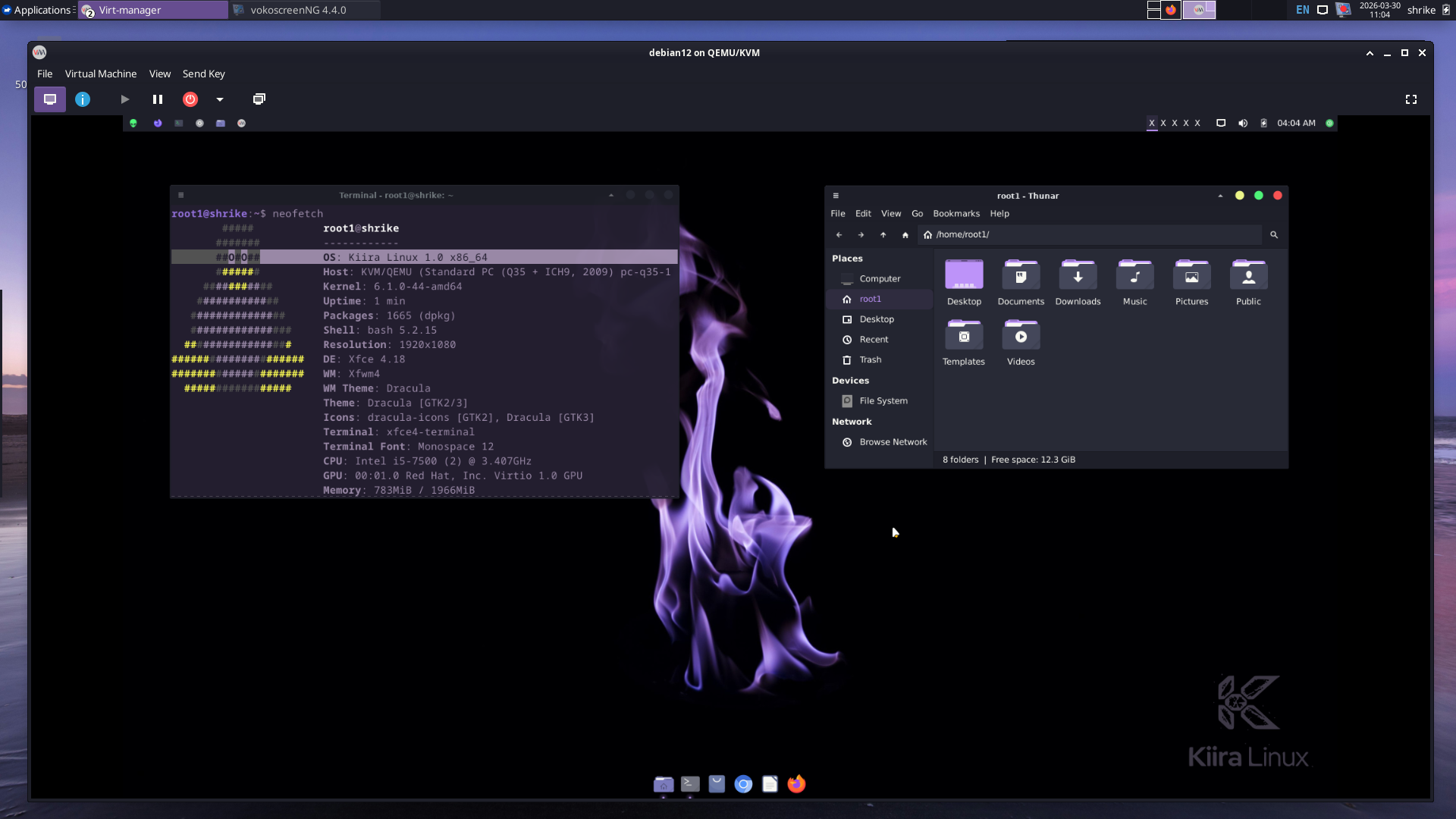Show the graphical console view
The width and height of the screenshot is (1456, 819).
[50, 99]
